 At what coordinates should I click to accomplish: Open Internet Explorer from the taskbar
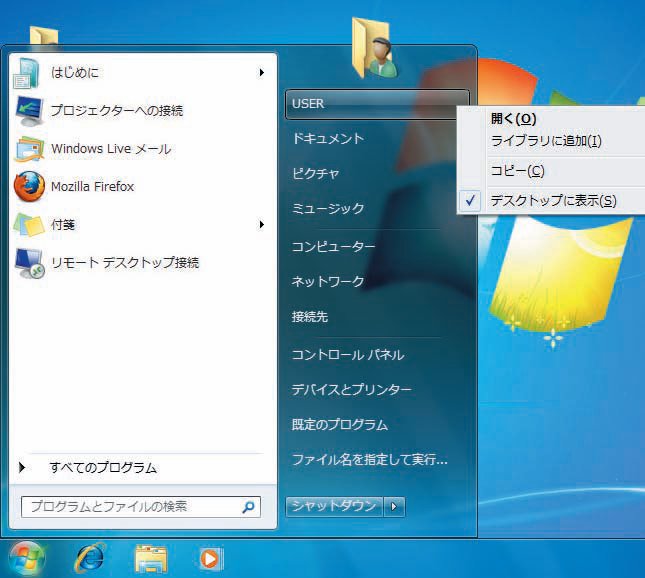(x=90, y=558)
